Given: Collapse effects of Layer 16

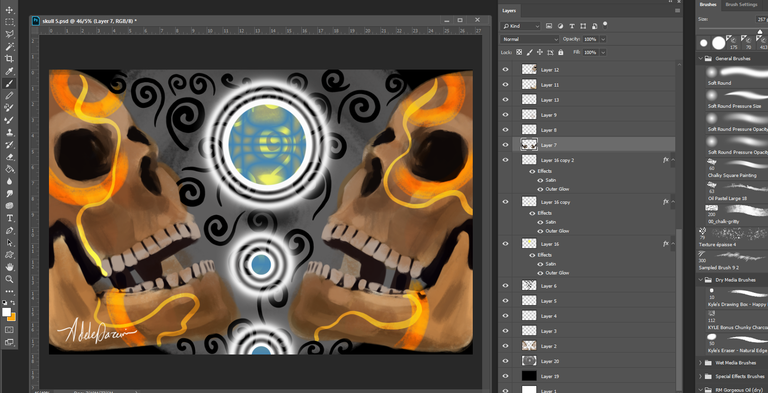Looking at the screenshot, I should [673, 244].
